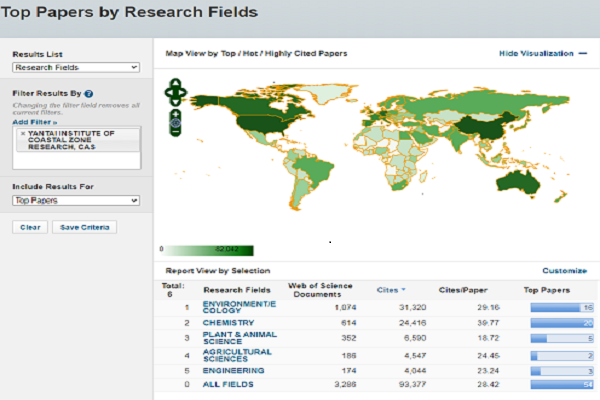This screenshot has width=600, height=400.
Task: Open the Results List dropdown
Action: (75, 68)
